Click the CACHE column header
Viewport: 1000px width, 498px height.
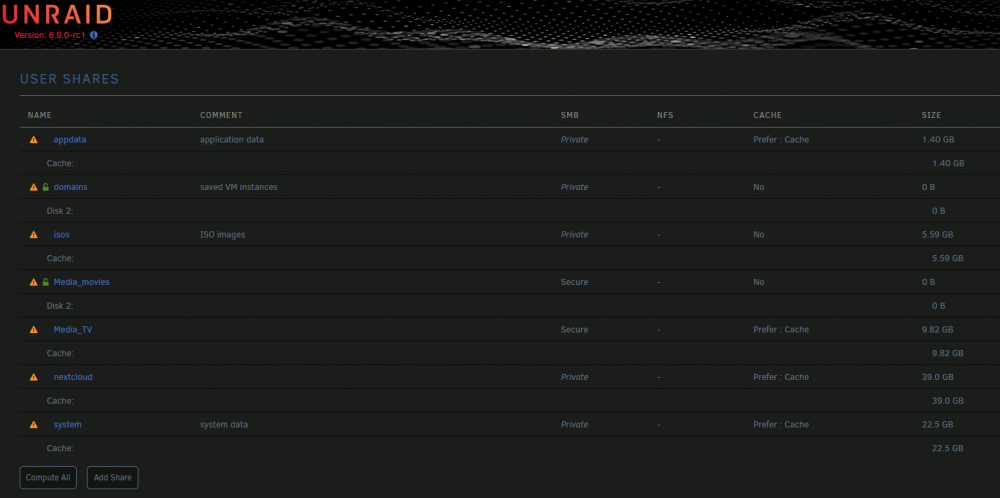pos(767,115)
